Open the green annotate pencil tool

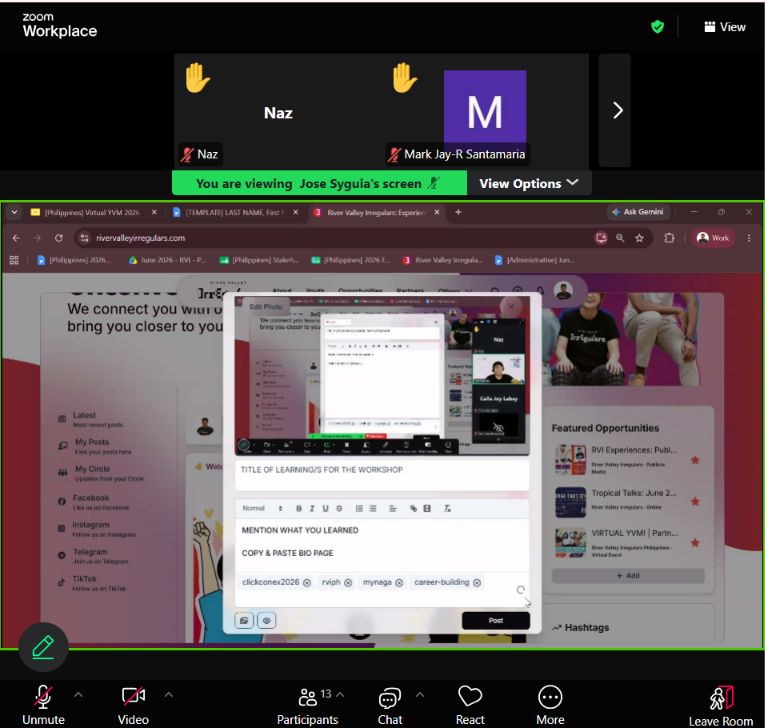click(x=43, y=647)
